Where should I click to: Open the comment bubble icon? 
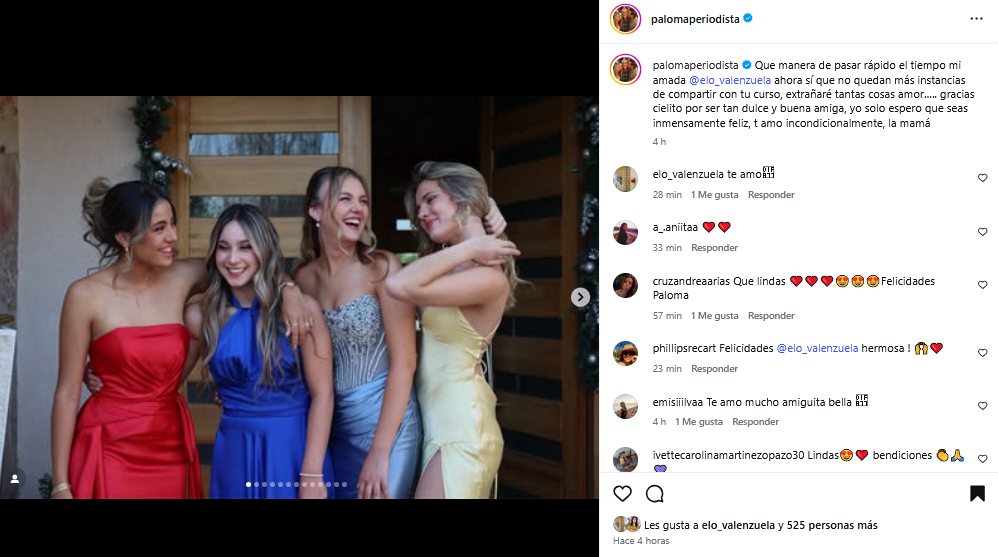coord(655,494)
